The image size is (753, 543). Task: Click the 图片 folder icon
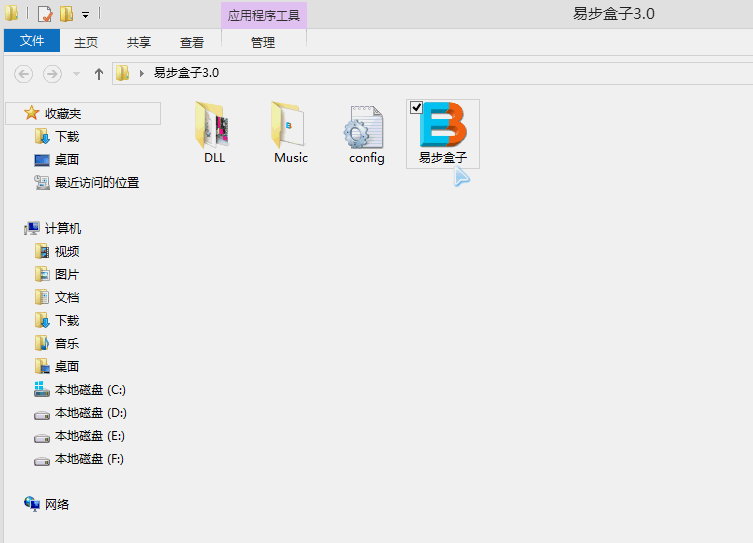(42, 274)
